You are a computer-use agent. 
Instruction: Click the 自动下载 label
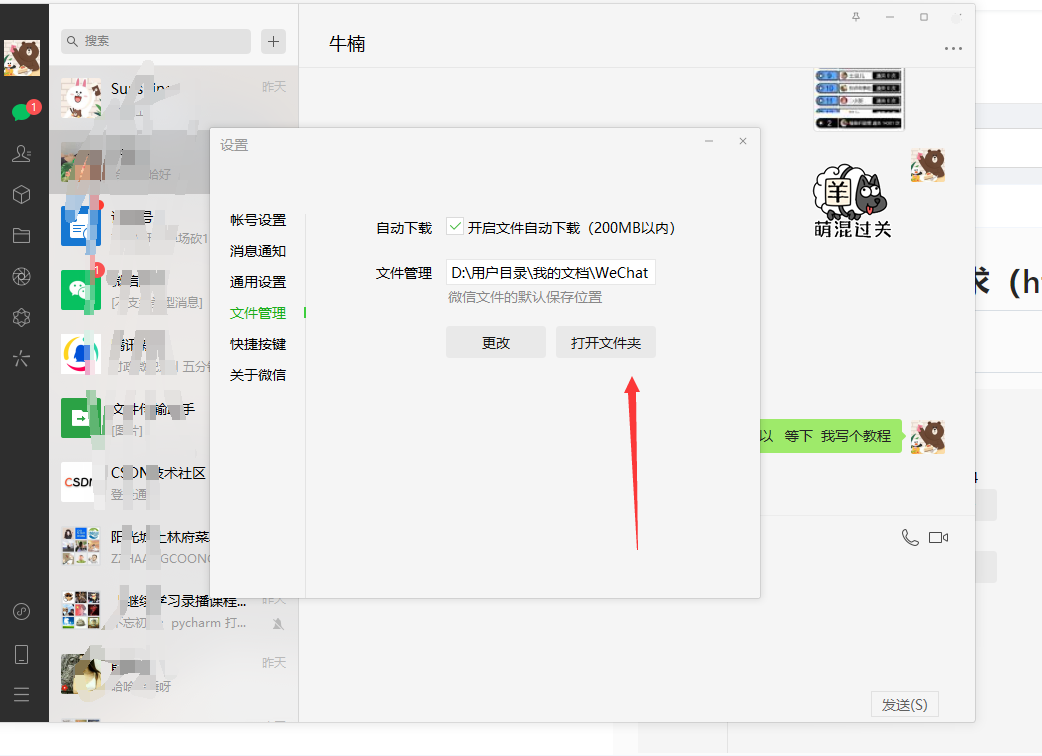click(404, 228)
